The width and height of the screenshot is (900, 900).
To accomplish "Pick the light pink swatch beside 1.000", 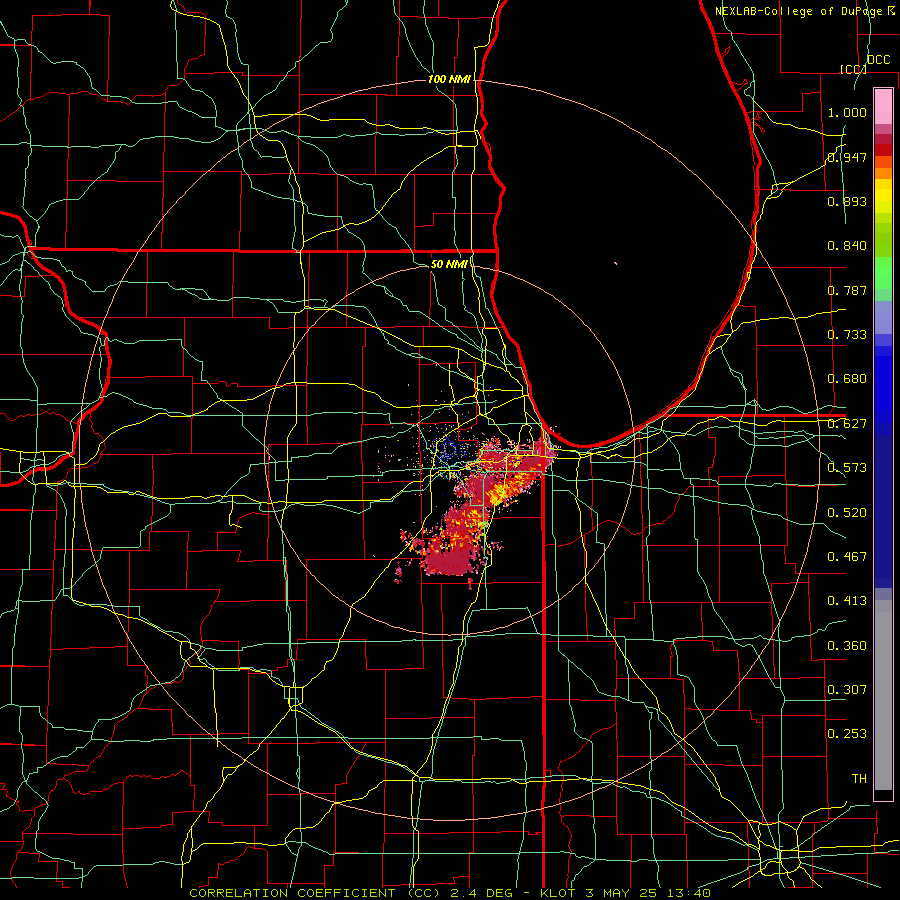I will 883,107.
